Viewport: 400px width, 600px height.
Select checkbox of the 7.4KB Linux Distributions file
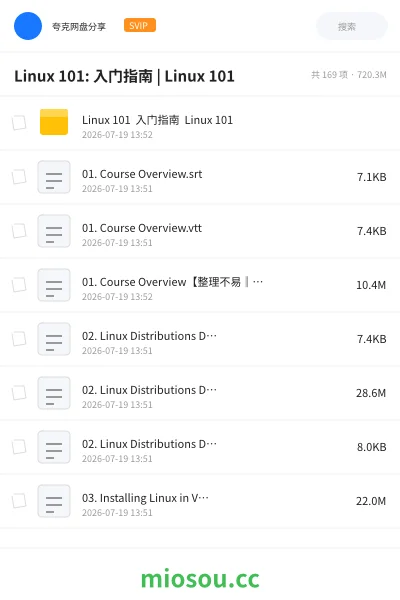coord(19,339)
